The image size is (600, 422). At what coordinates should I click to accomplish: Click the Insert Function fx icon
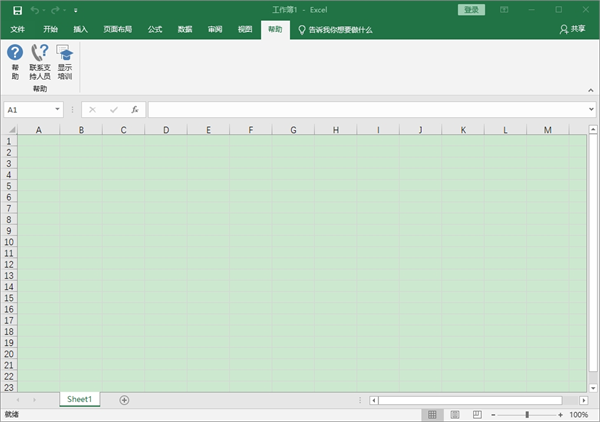[x=134, y=109]
